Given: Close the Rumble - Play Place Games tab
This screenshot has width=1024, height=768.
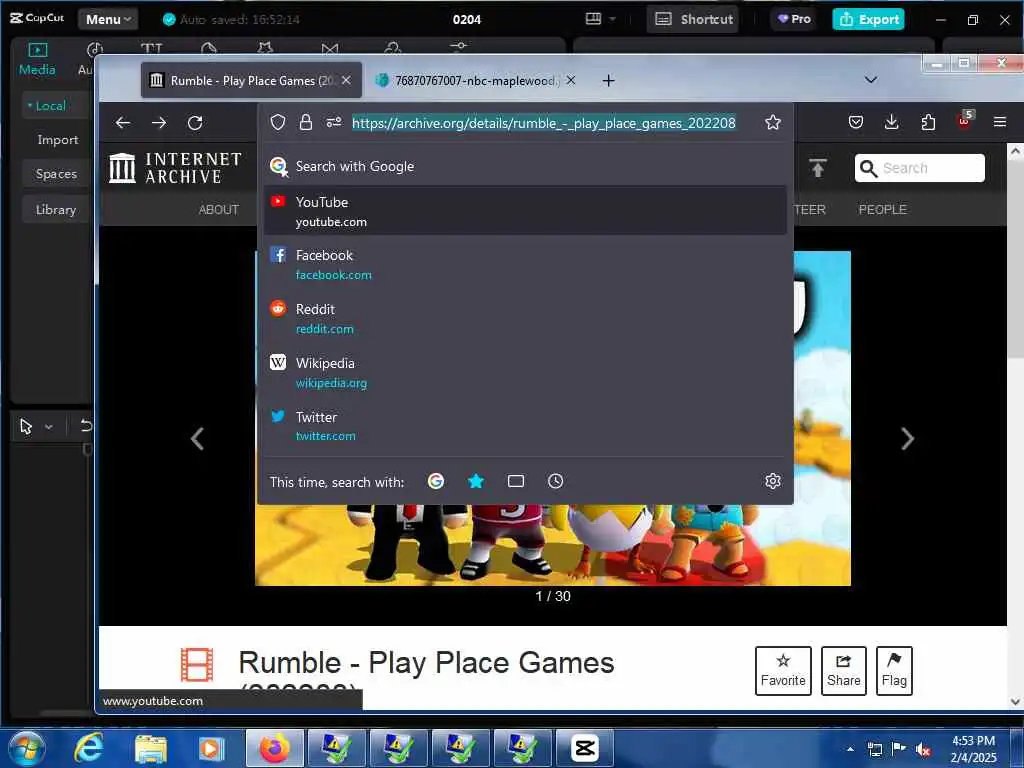Looking at the screenshot, I should coord(346,80).
